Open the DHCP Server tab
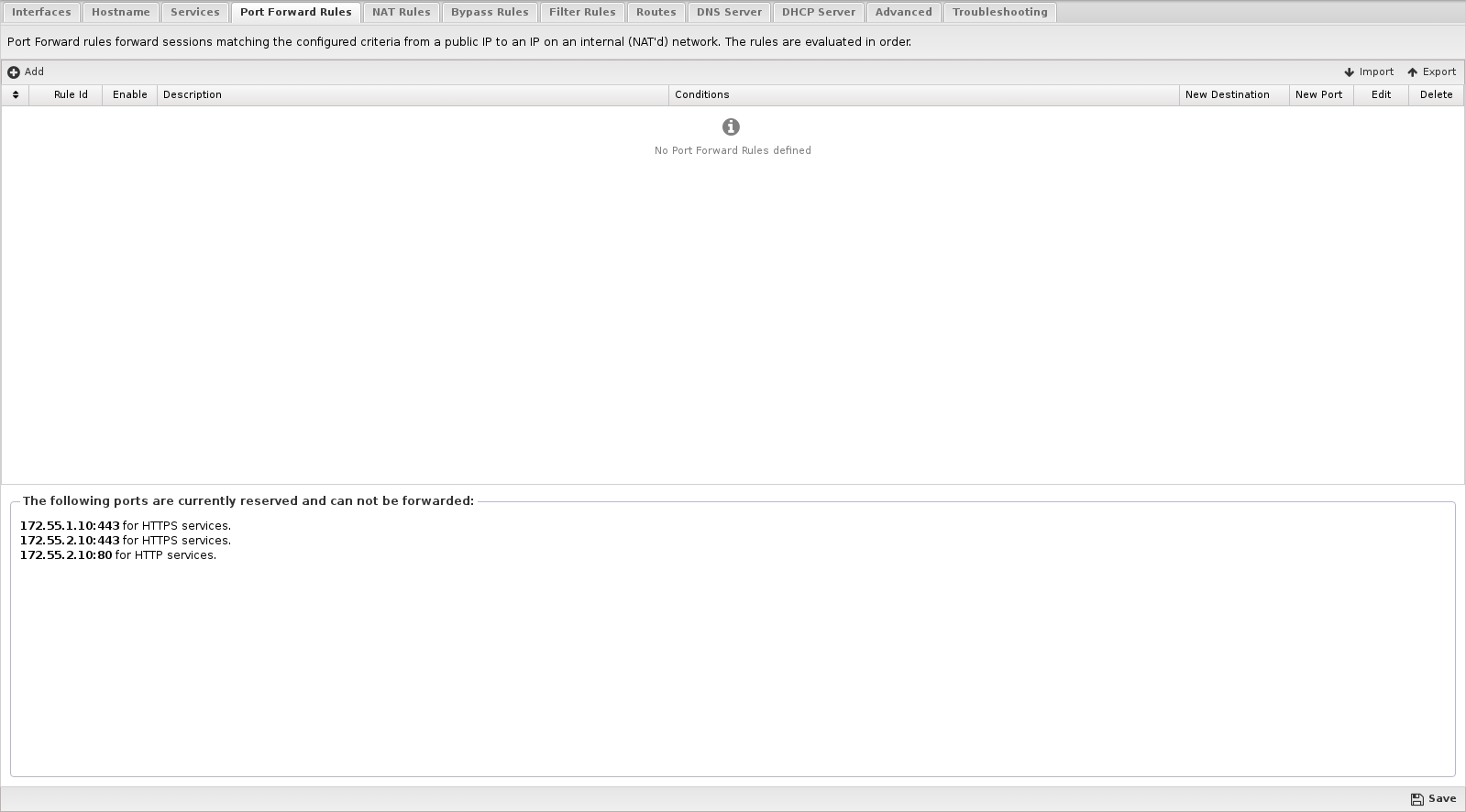The image size is (1466, 812). point(819,12)
